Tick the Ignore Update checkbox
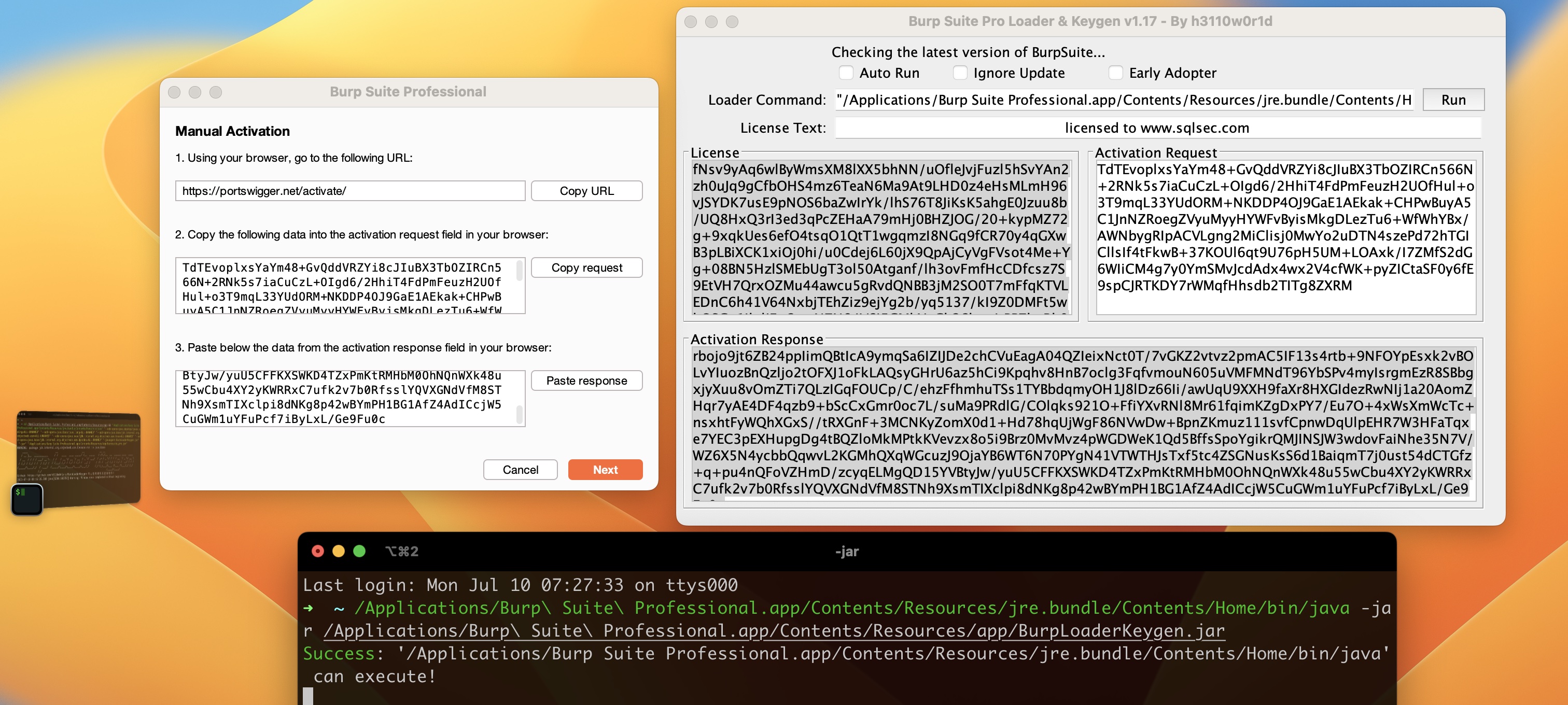 tap(960, 73)
